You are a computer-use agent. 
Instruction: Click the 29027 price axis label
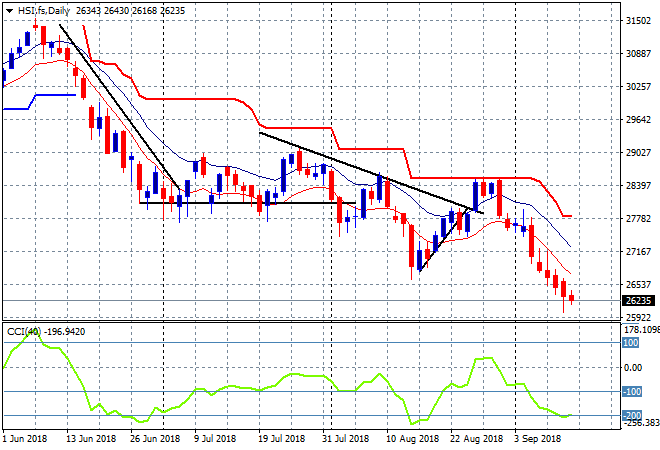[x=638, y=152]
